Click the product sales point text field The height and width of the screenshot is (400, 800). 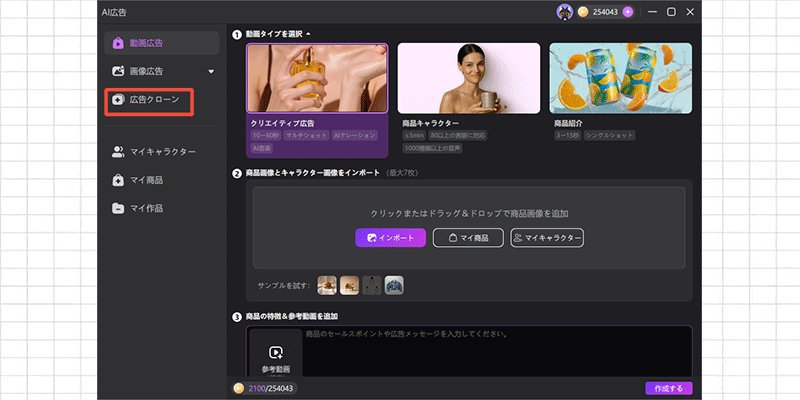click(x=496, y=352)
